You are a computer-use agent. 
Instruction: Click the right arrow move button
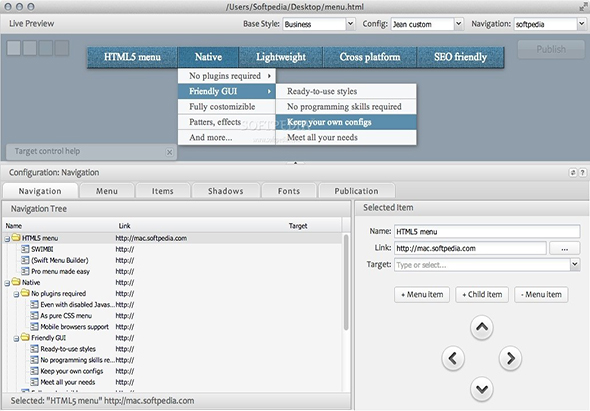tap(510, 358)
